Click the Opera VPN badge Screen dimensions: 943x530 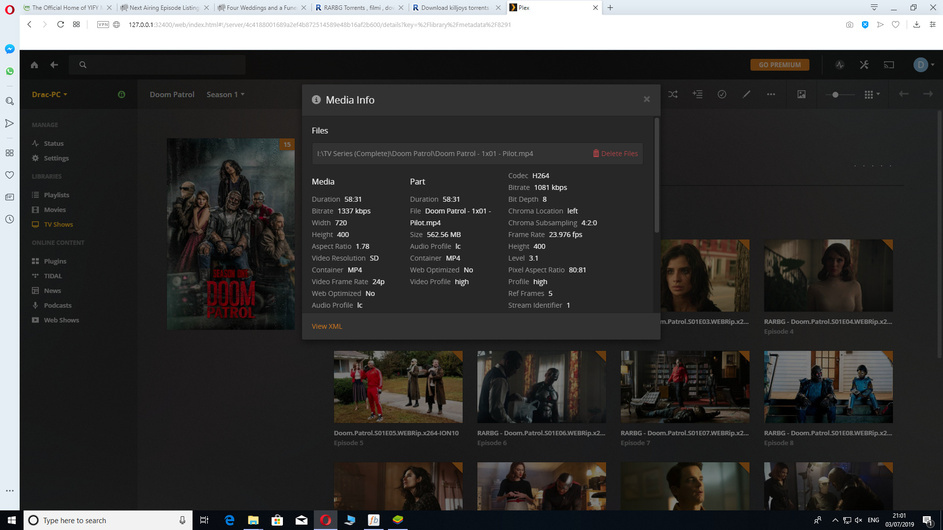coord(103,25)
